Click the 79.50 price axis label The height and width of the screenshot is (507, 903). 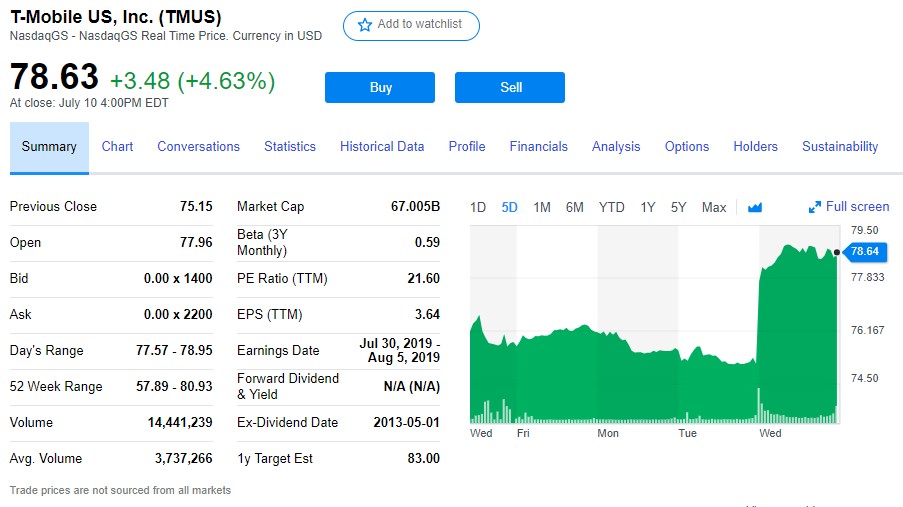pyautogui.click(x=864, y=230)
